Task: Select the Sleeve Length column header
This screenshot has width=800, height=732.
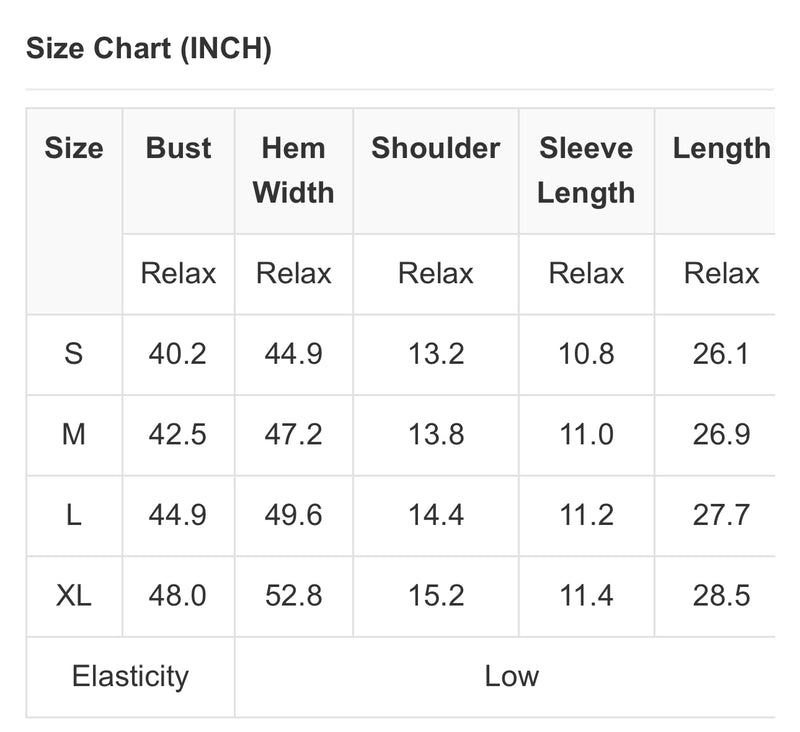Action: click(x=586, y=170)
